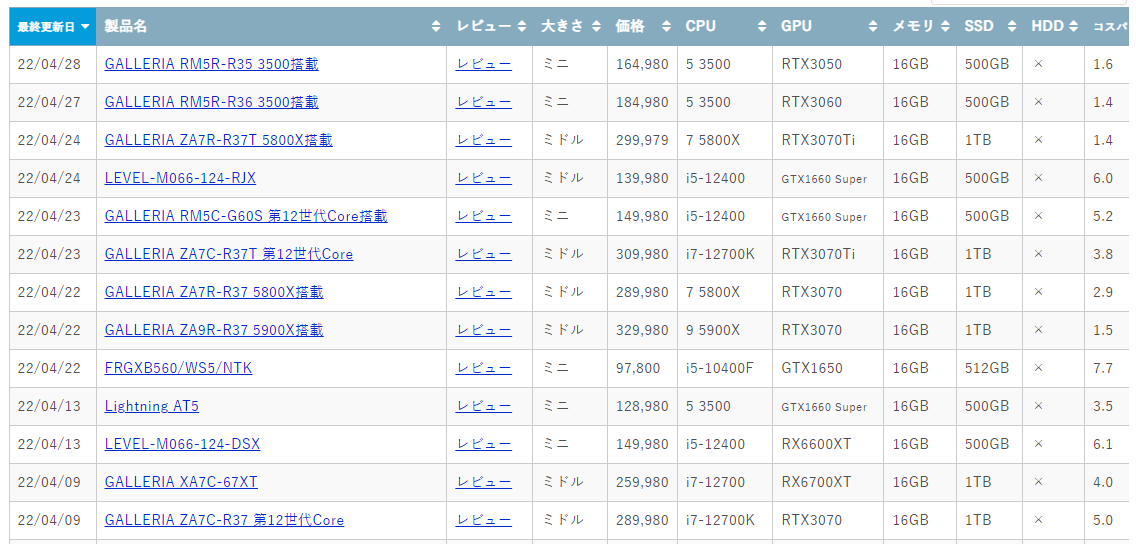The image size is (1136, 544).
Task: Click sort arrows in CPU header
Action: click(761, 27)
